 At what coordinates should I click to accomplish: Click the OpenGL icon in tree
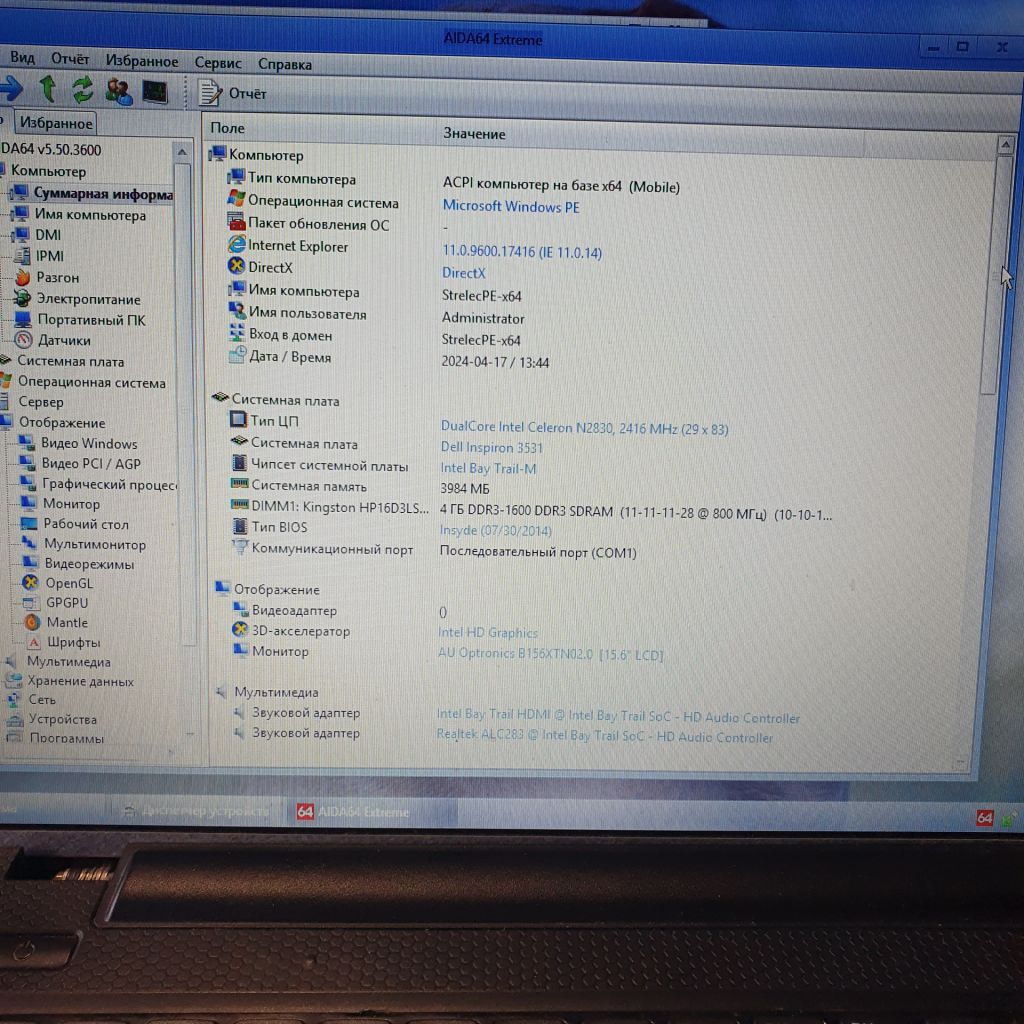(x=31, y=582)
